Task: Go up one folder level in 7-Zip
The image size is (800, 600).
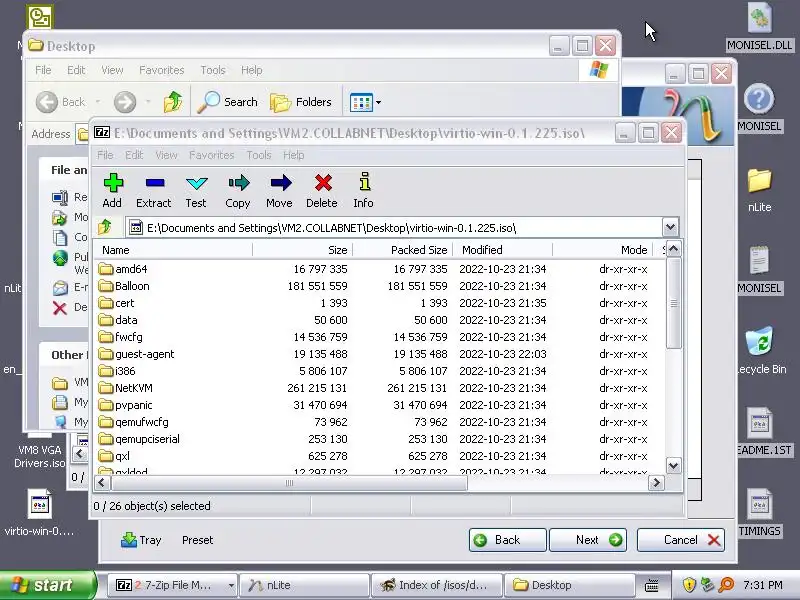Action: [x=105, y=227]
